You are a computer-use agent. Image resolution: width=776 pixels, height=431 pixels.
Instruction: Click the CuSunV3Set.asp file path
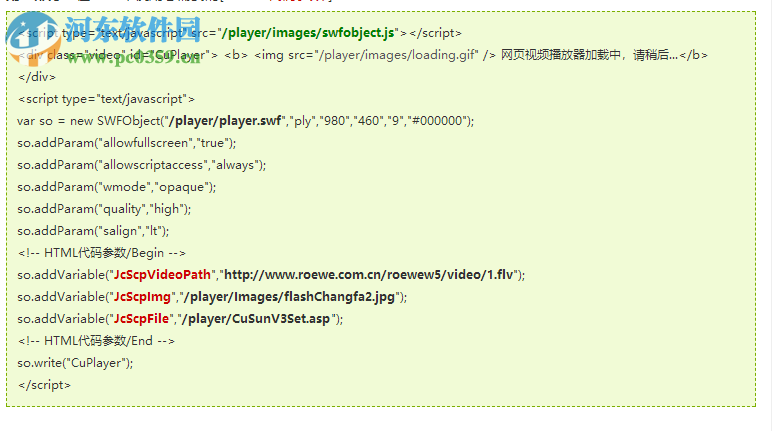click(256, 319)
